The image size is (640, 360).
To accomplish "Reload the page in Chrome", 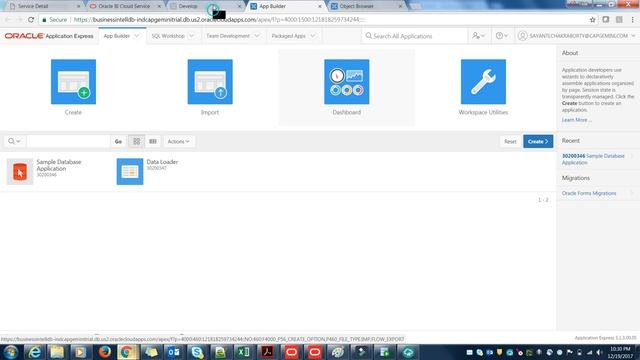I will point(31,20).
